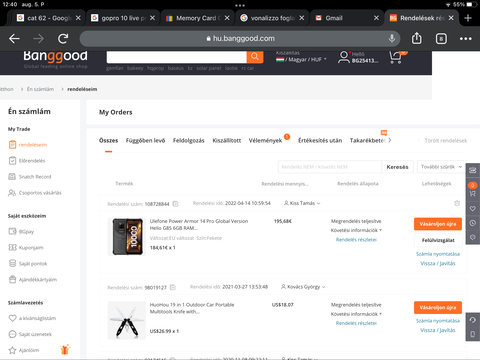
Task: Open the Magyar / HUF language dropdown
Action: (x=301, y=59)
